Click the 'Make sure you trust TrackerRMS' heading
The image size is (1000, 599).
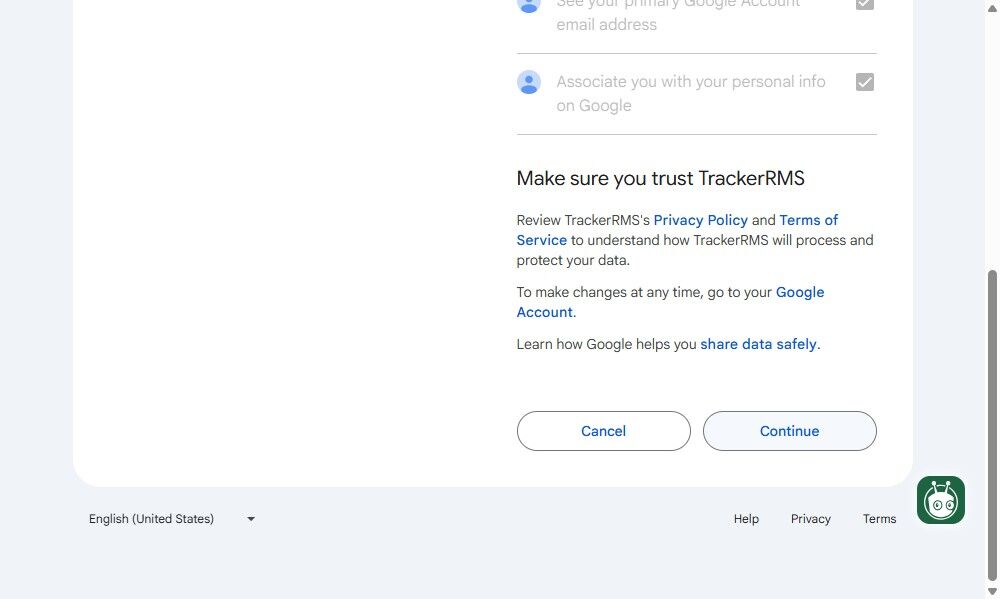[x=660, y=179]
